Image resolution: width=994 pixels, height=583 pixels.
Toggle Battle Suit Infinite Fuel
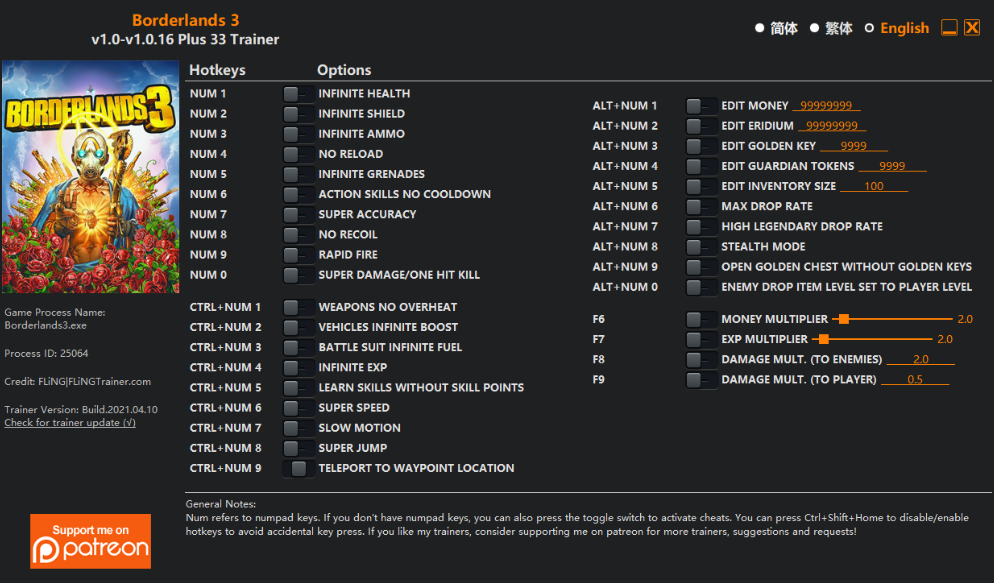(x=298, y=347)
